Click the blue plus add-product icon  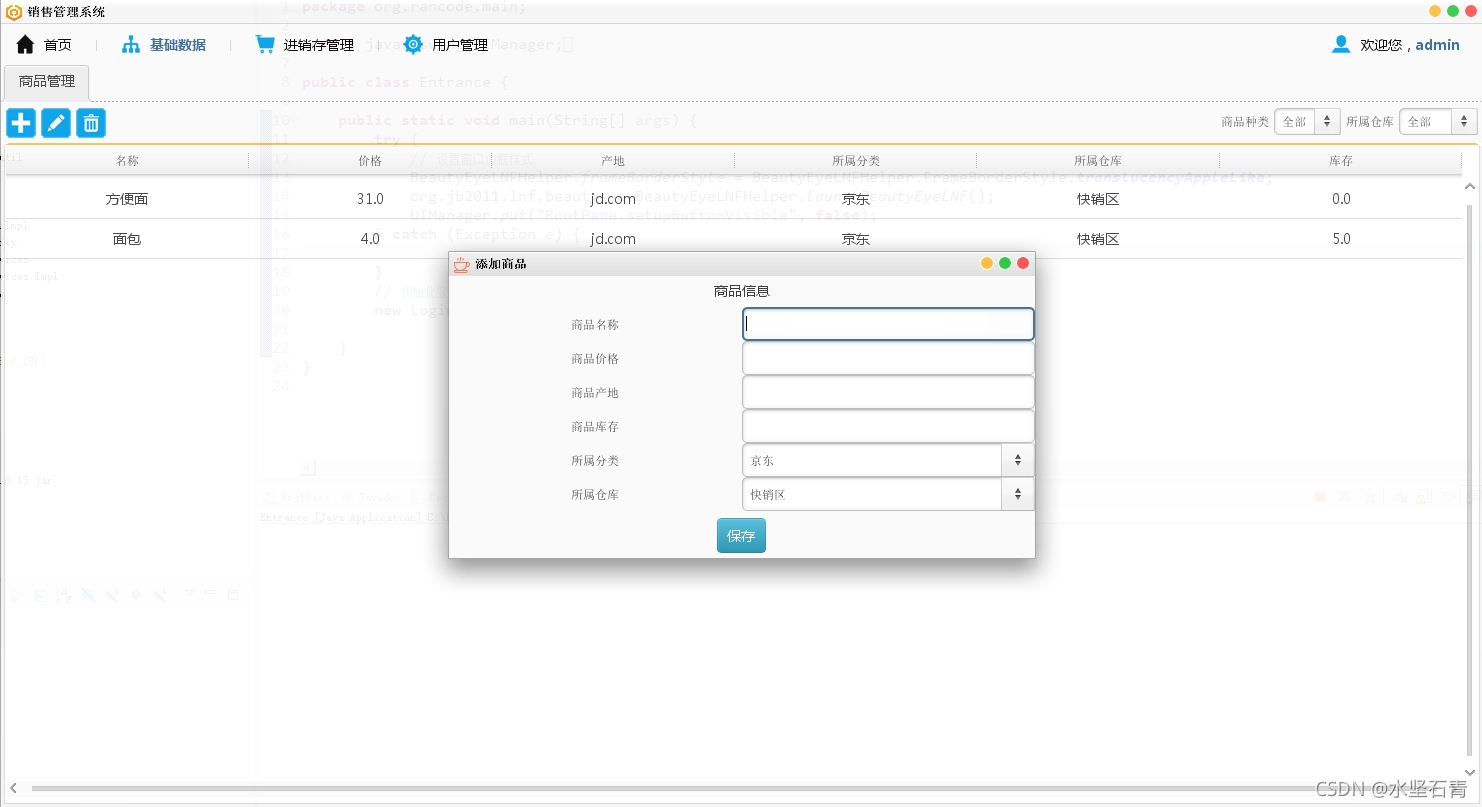(21, 123)
